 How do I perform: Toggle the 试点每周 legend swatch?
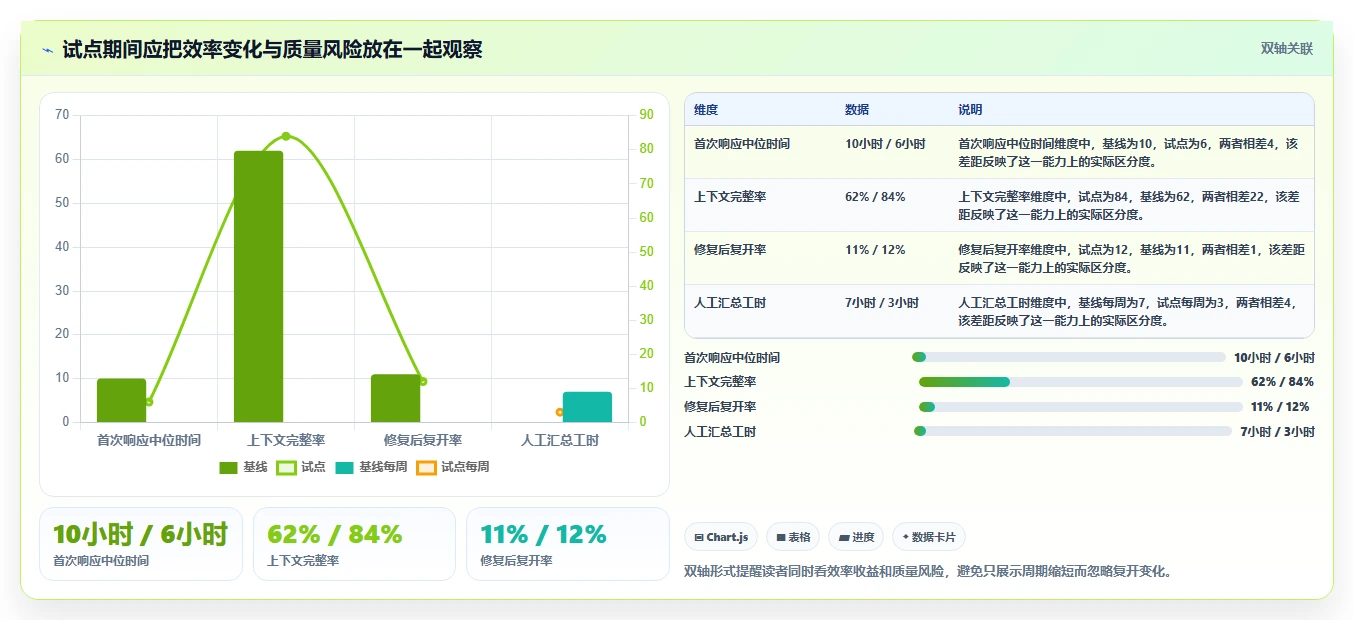tap(426, 467)
